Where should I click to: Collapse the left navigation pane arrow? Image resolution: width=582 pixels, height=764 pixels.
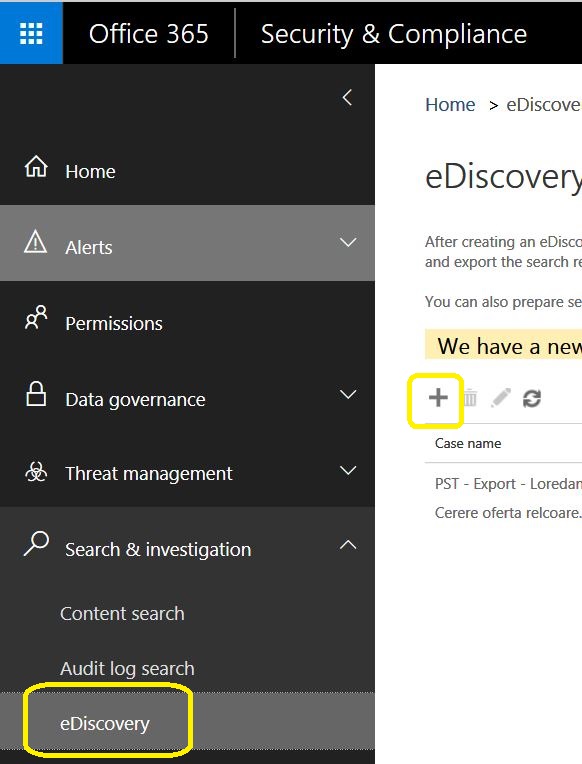347,97
